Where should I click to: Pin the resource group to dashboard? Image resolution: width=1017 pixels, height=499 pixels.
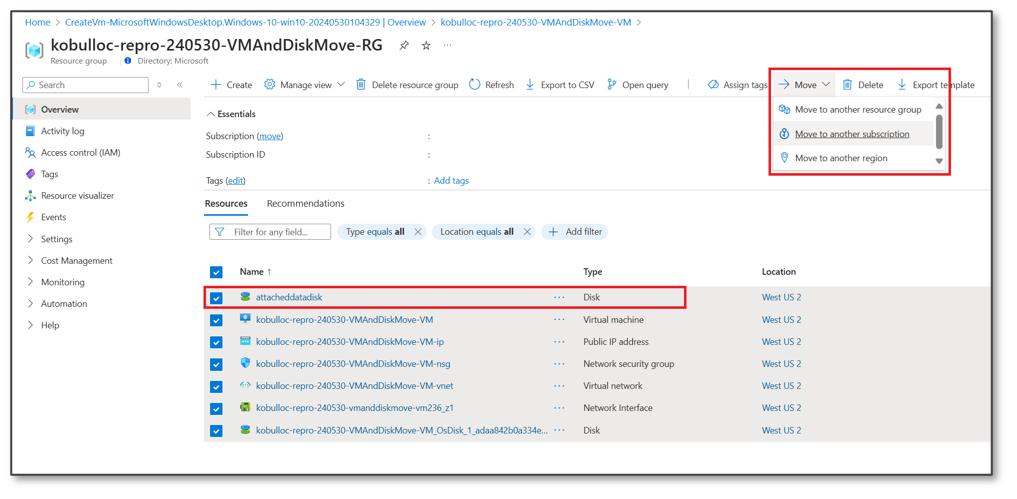tap(403, 45)
